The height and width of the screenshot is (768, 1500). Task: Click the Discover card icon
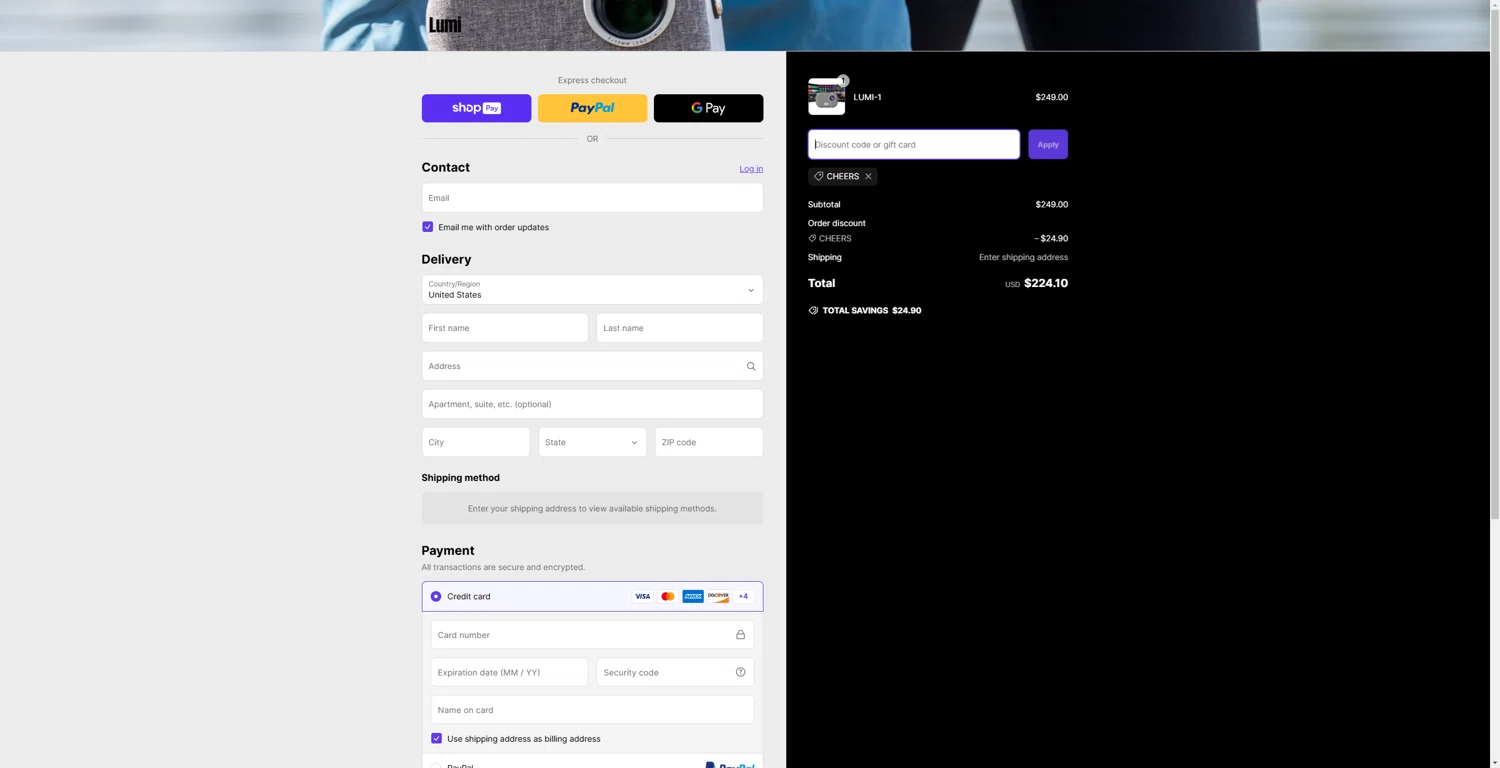718,596
